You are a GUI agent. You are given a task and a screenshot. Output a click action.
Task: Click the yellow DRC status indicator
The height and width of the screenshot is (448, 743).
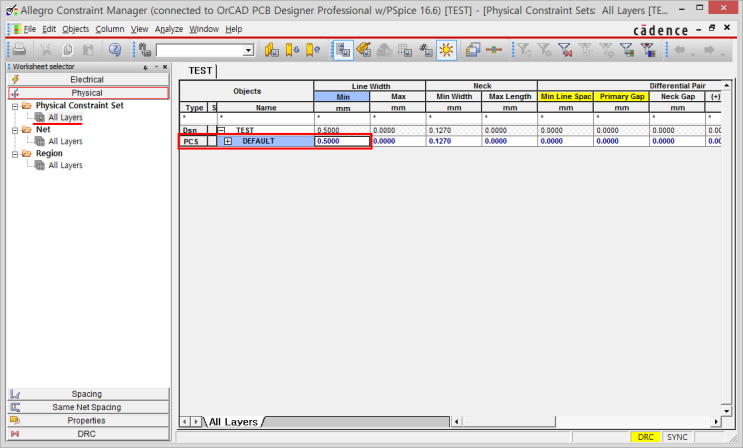tap(645, 437)
